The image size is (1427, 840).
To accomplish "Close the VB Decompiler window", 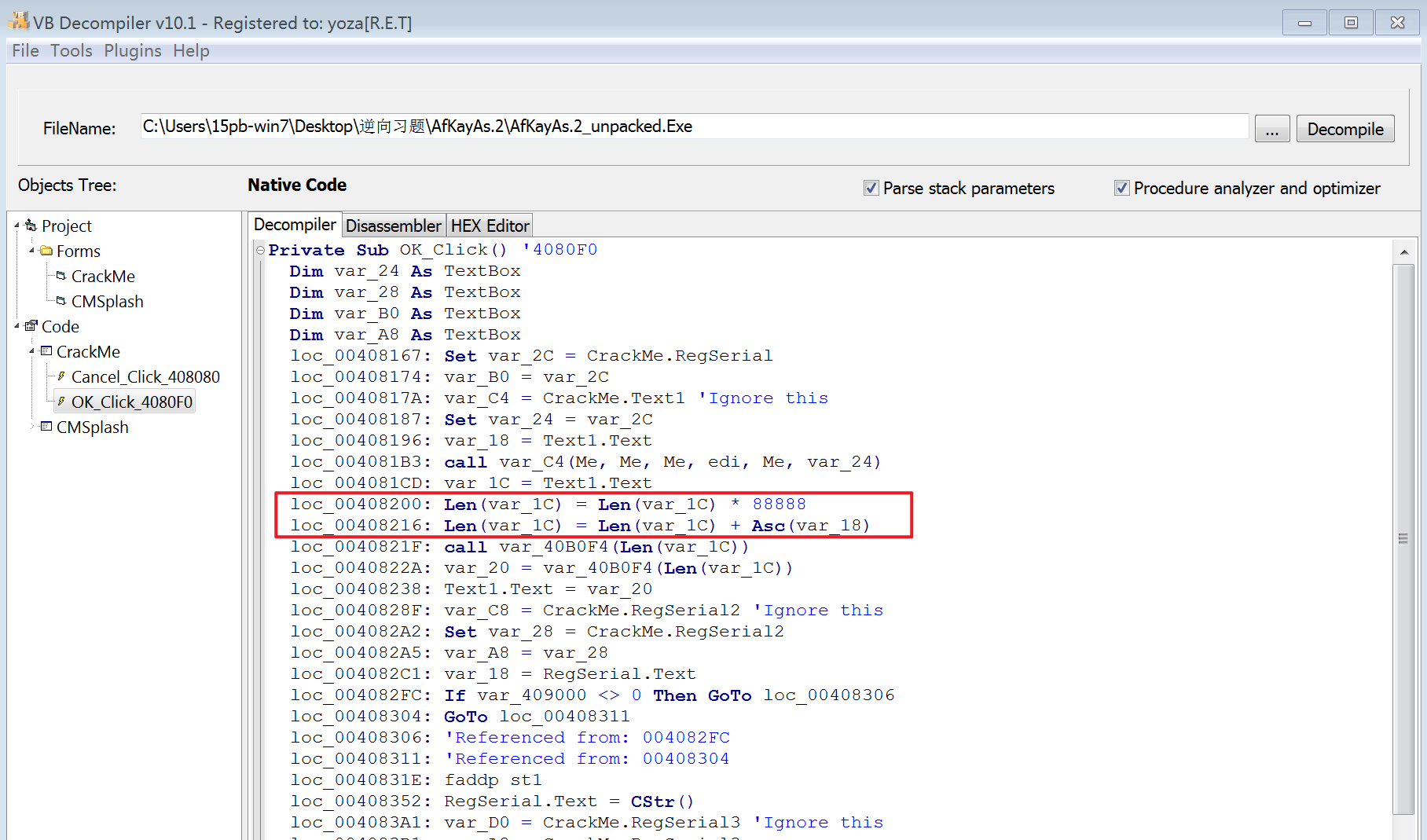I will [1397, 23].
